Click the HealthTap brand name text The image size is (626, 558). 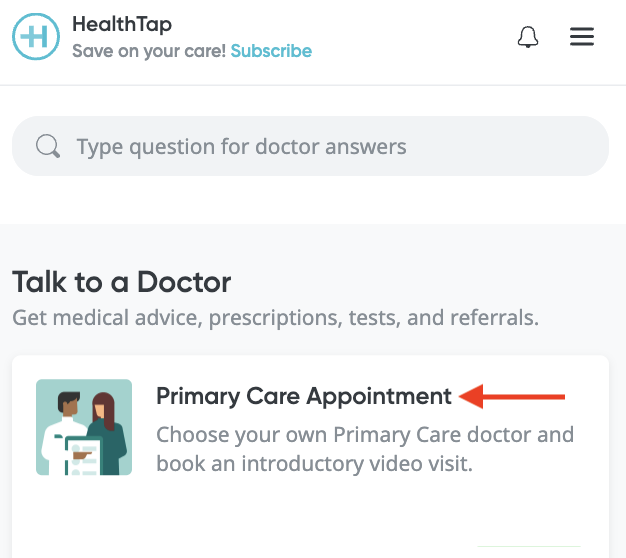pyautogui.click(x=122, y=24)
